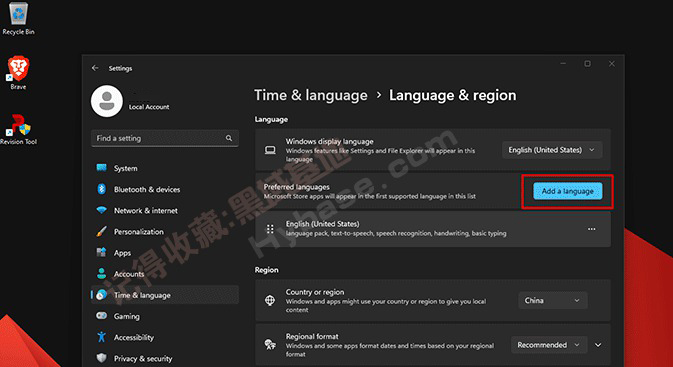Viewport: 673px width, 367px height.
Task: Expand the Regional format details chevron
Action: (598, 345)
